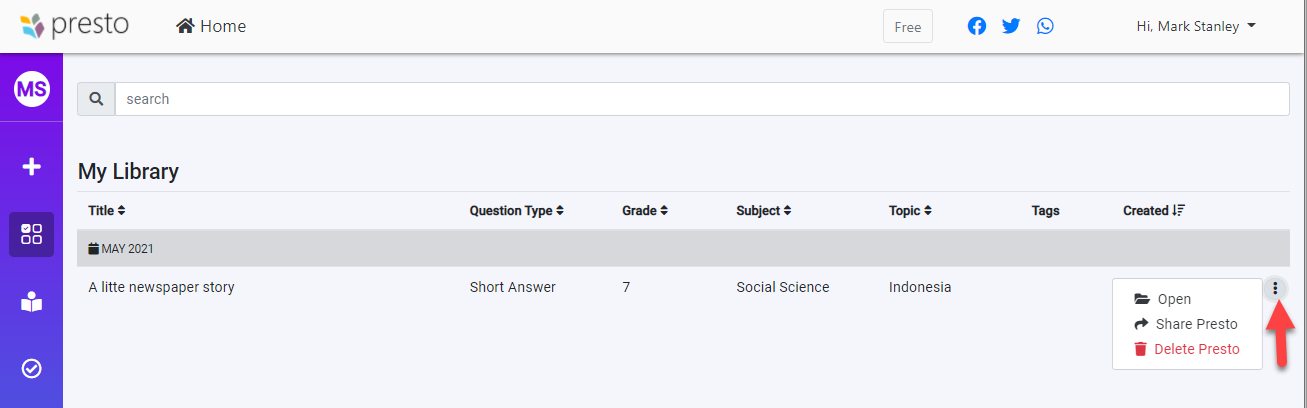The width and height of the screenshot is (1307, 408).
Task: Select Share Presto menu option
Action: pos(1196,324)
